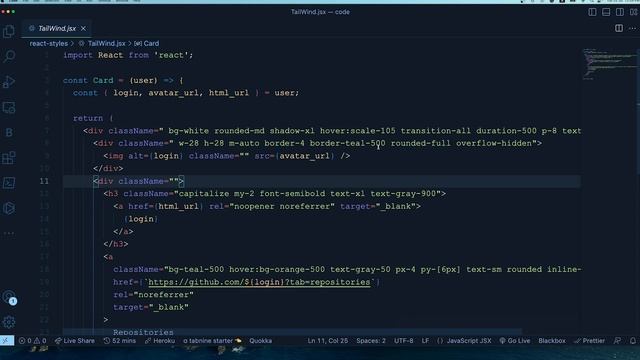The height and width of the screenshot is (360, 640).
Task: Toggle secondary side bar layout button
Action: [x=620, y=12]
